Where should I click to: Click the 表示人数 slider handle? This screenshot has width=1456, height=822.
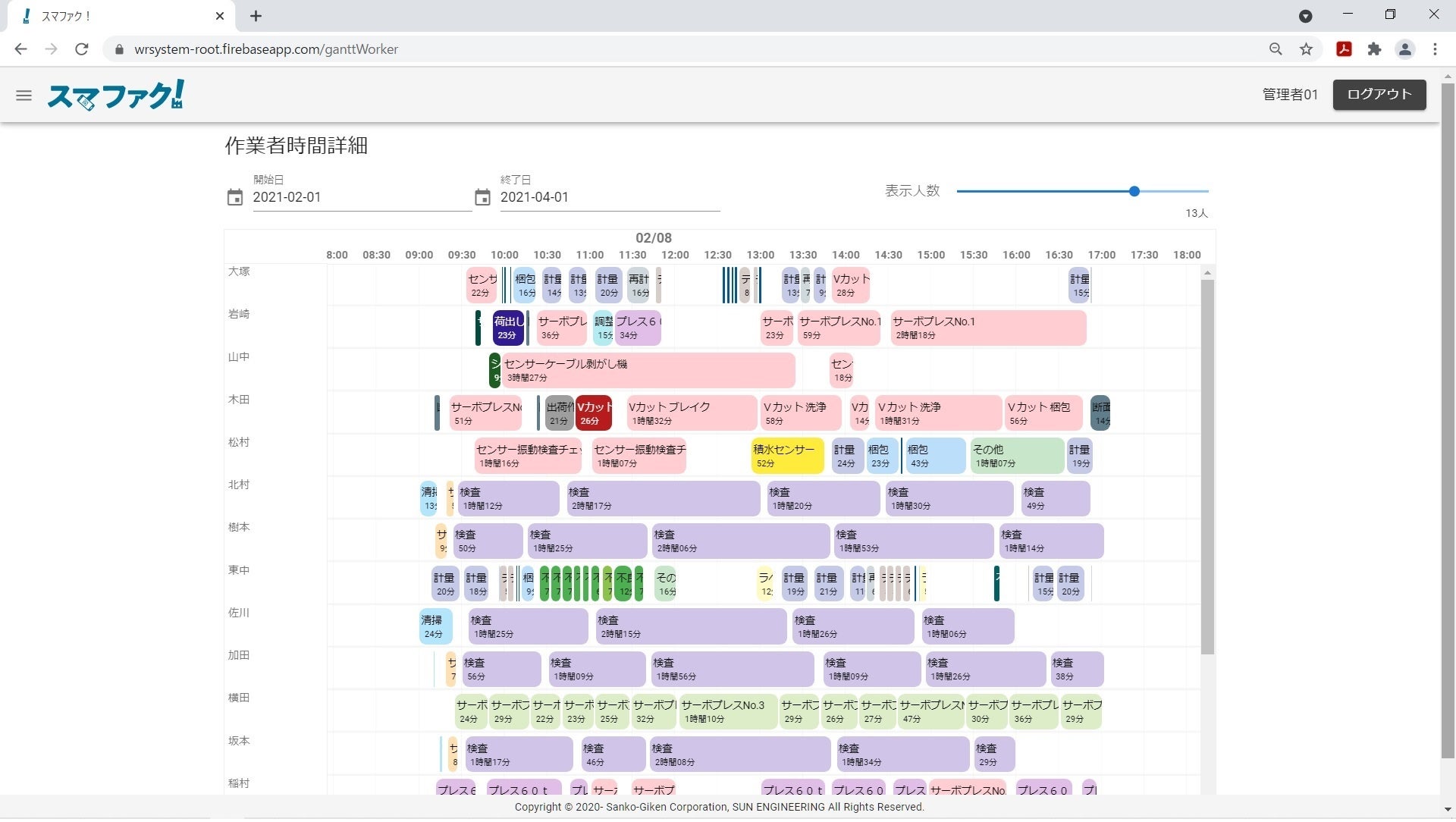[x=1134, y=191]
